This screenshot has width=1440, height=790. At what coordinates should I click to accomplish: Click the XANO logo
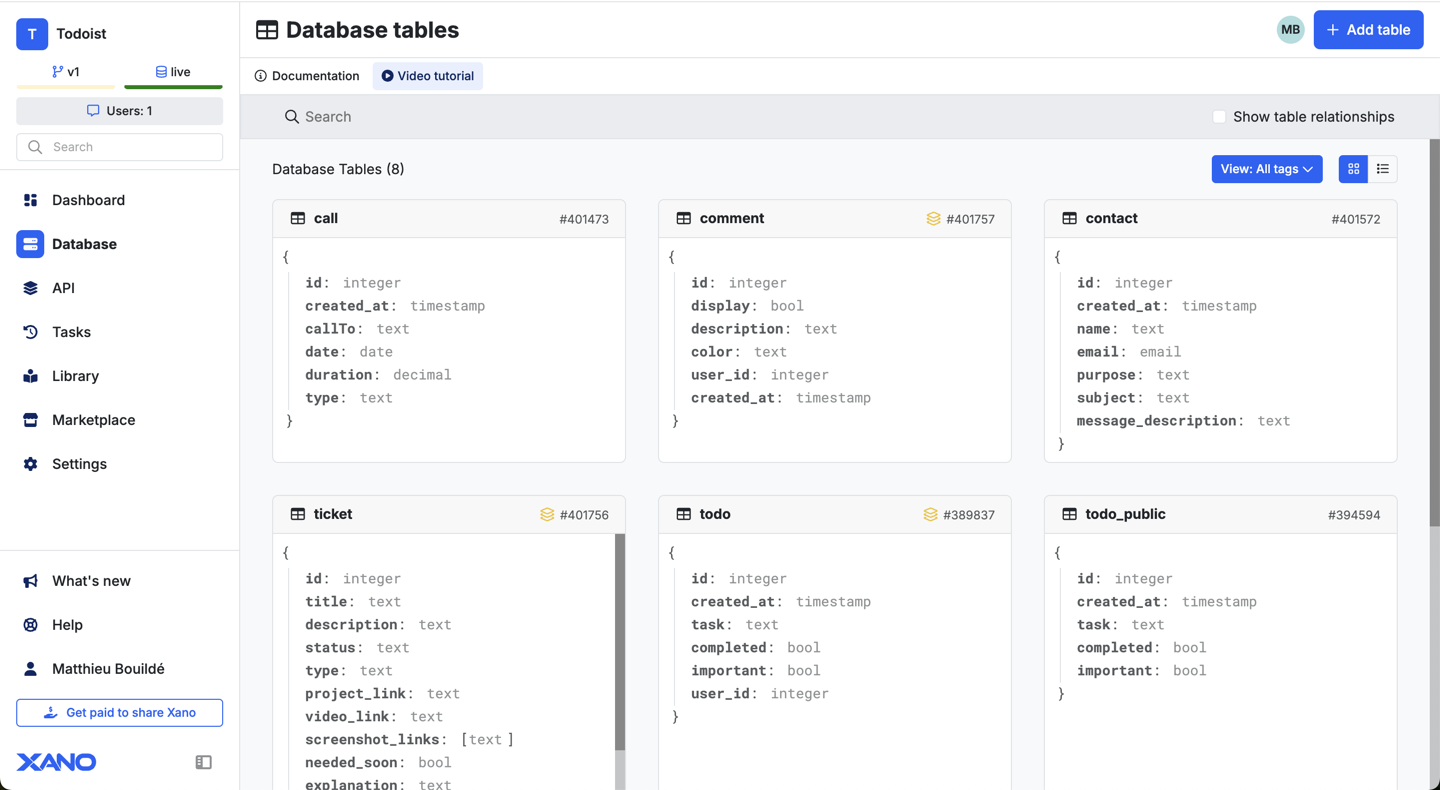pyautogui.click(x=56, y=762)
